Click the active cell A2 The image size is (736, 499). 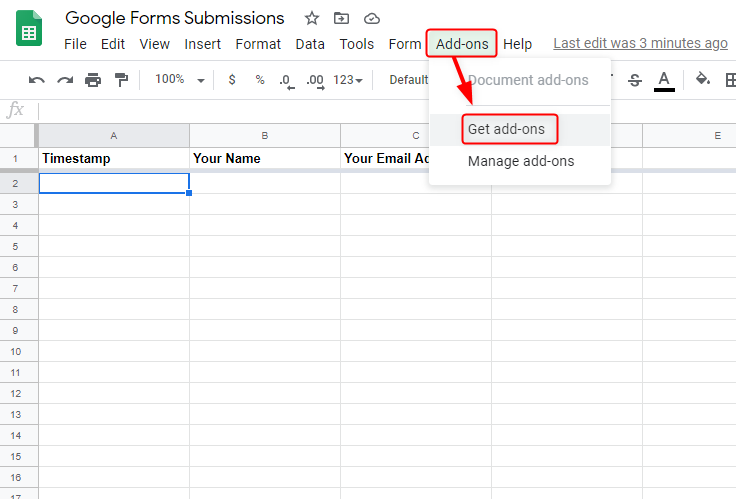[114, 183]
